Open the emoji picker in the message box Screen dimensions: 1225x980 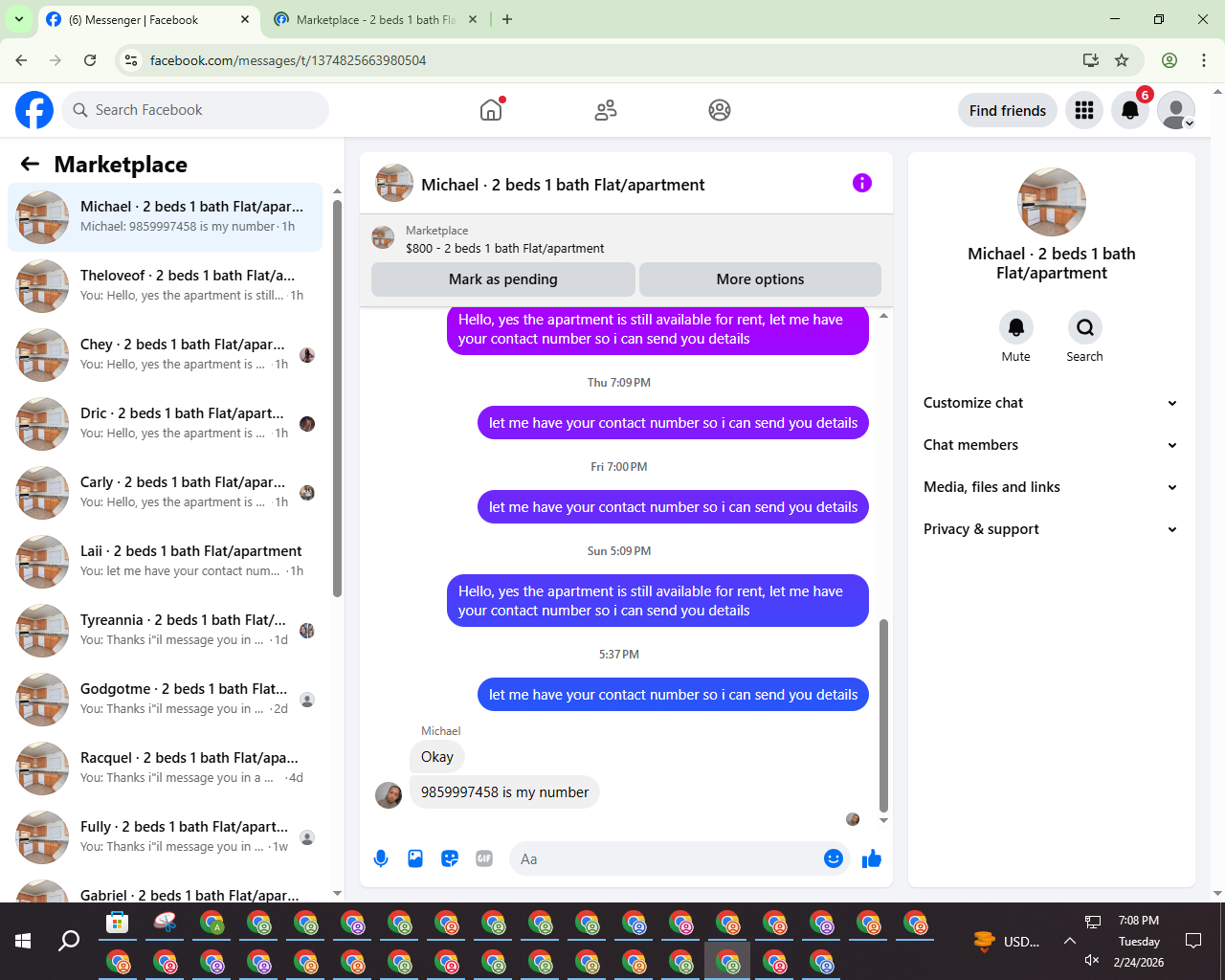pos(834,858)
